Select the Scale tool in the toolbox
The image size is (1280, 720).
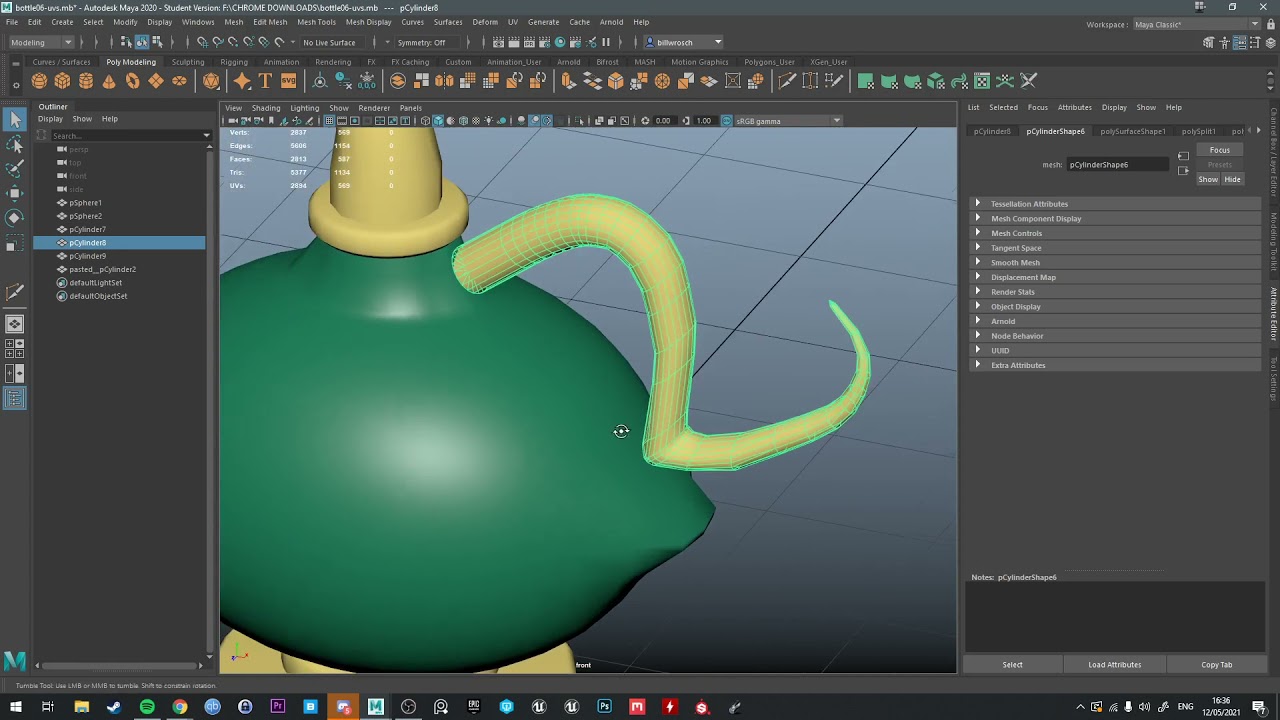pos(15,242)
